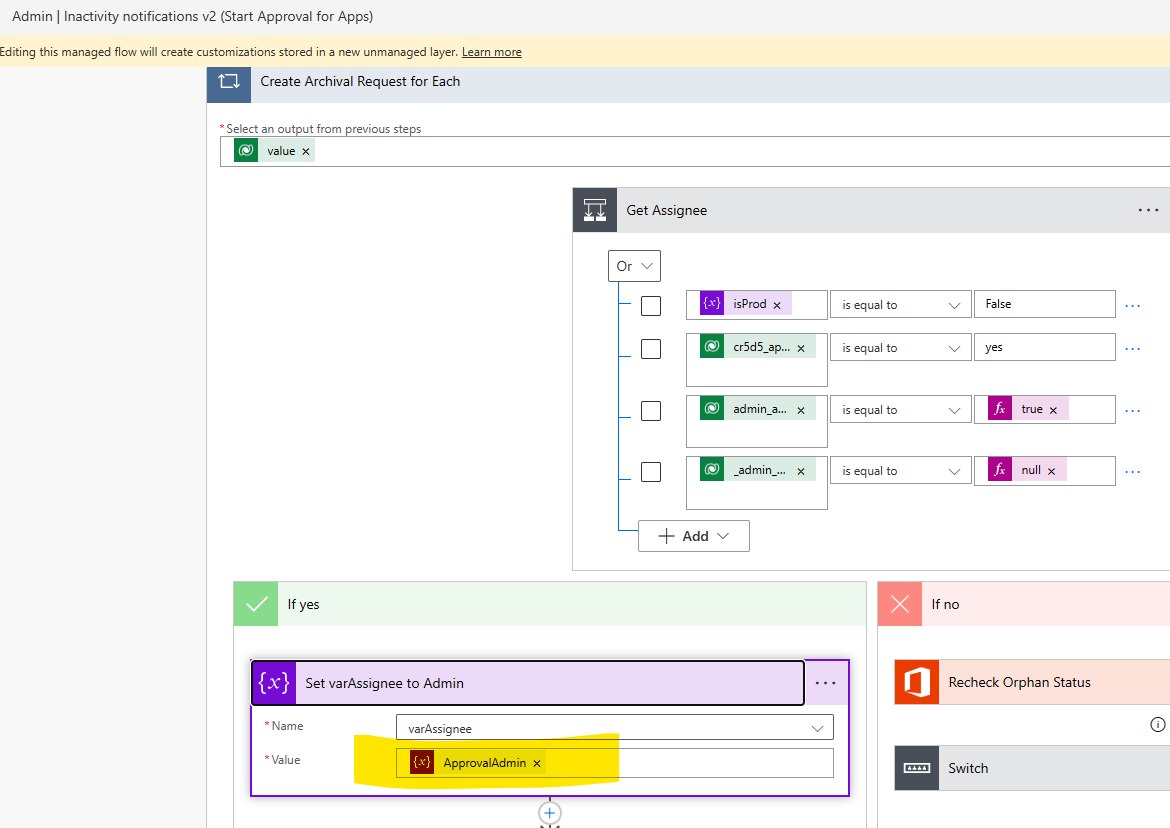Click the plus button below Set varAssignee

(x=549, y=813)
